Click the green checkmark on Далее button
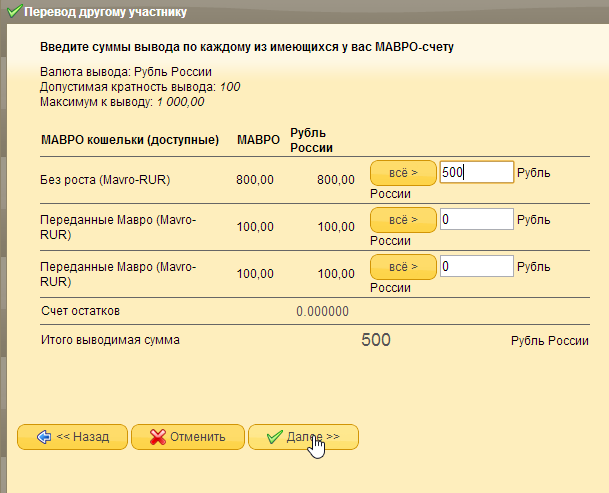This screenshot has height=493, width=609. (275, 437)
